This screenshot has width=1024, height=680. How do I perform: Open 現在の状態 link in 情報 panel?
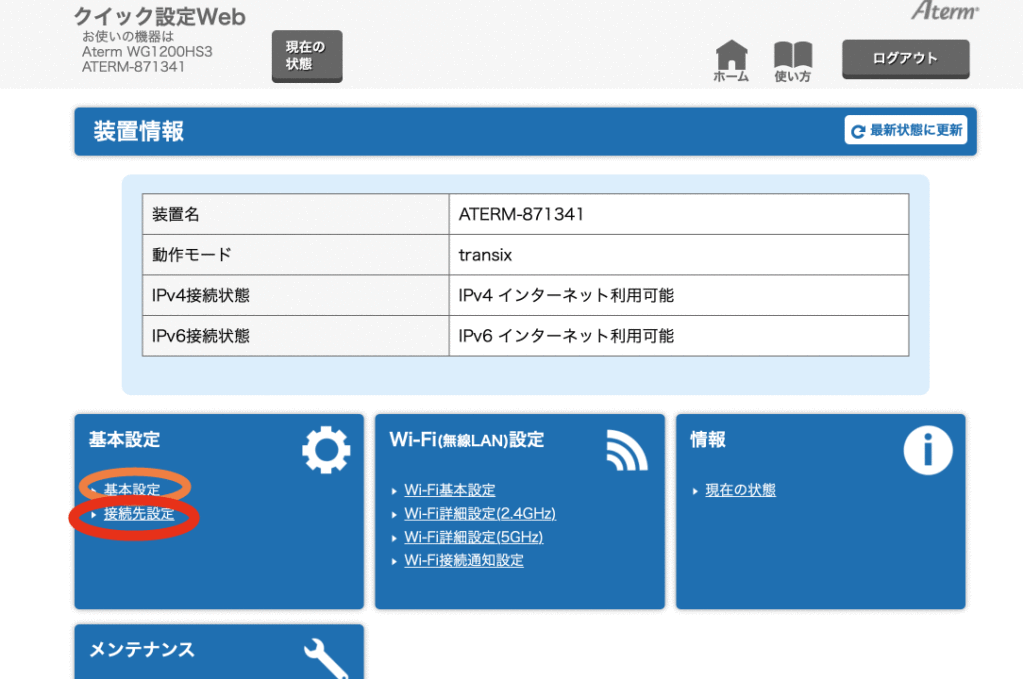pos(740,490)
